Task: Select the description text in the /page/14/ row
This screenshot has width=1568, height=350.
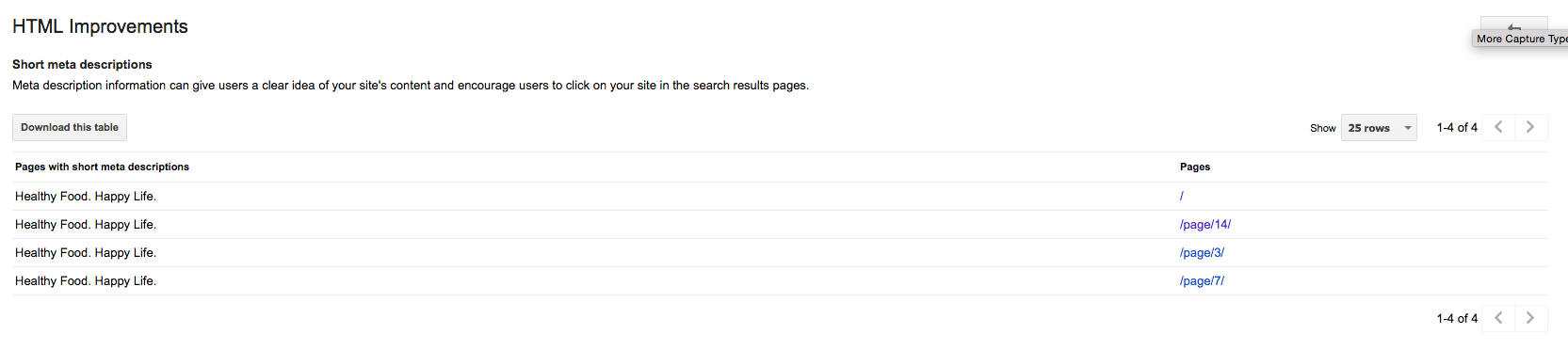Action: pyautogui.click(x=86, y=225)
